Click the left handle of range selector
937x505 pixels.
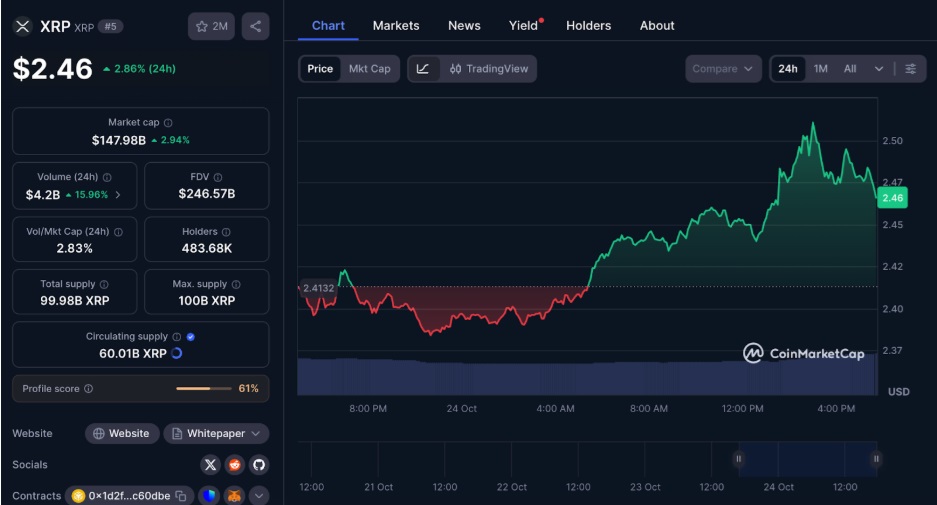pos(739,459)
